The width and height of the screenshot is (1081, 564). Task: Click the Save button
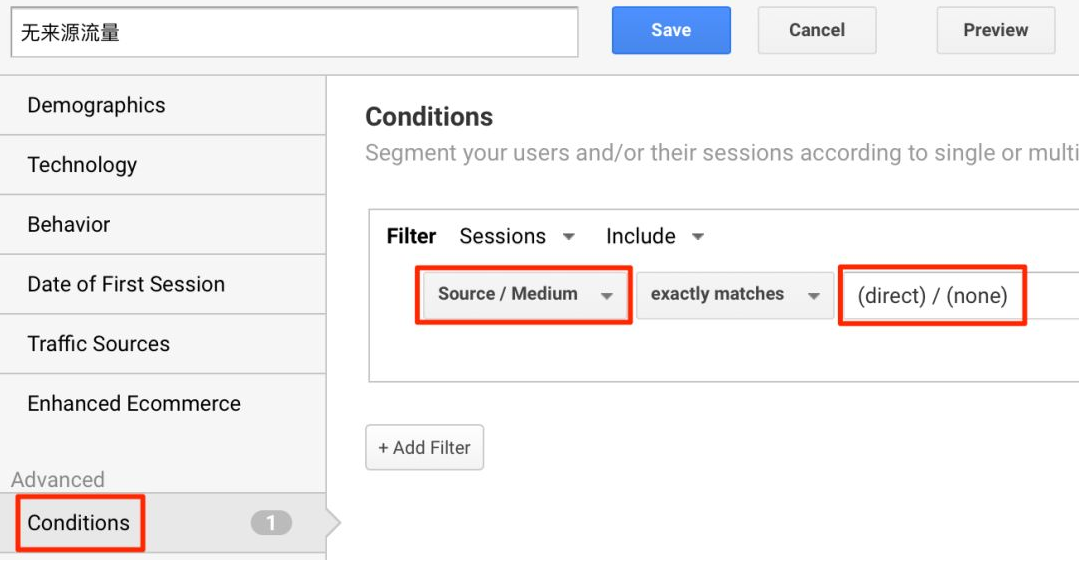(670, 30)
